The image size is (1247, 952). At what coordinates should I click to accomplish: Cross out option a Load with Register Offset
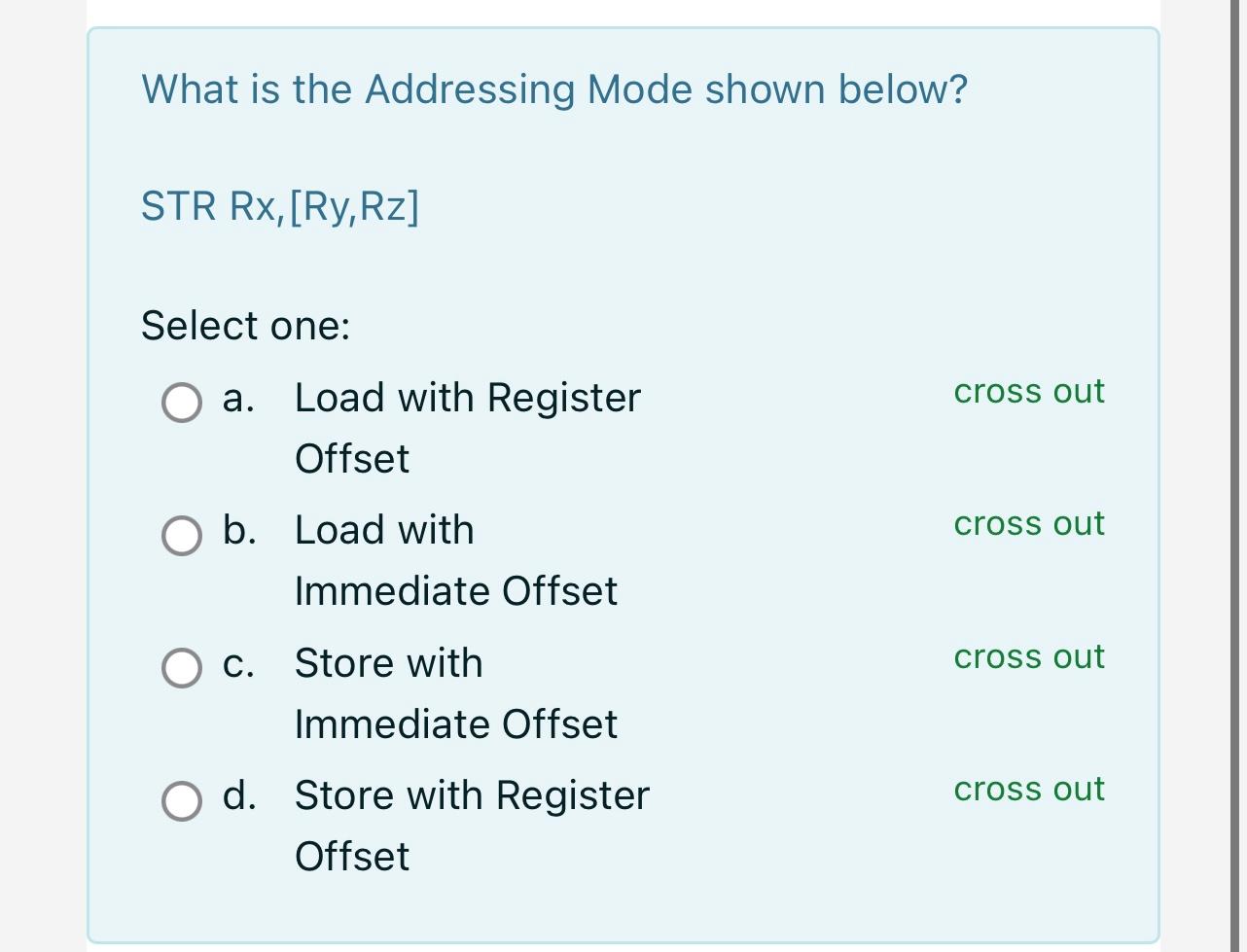click(1028, 392)
